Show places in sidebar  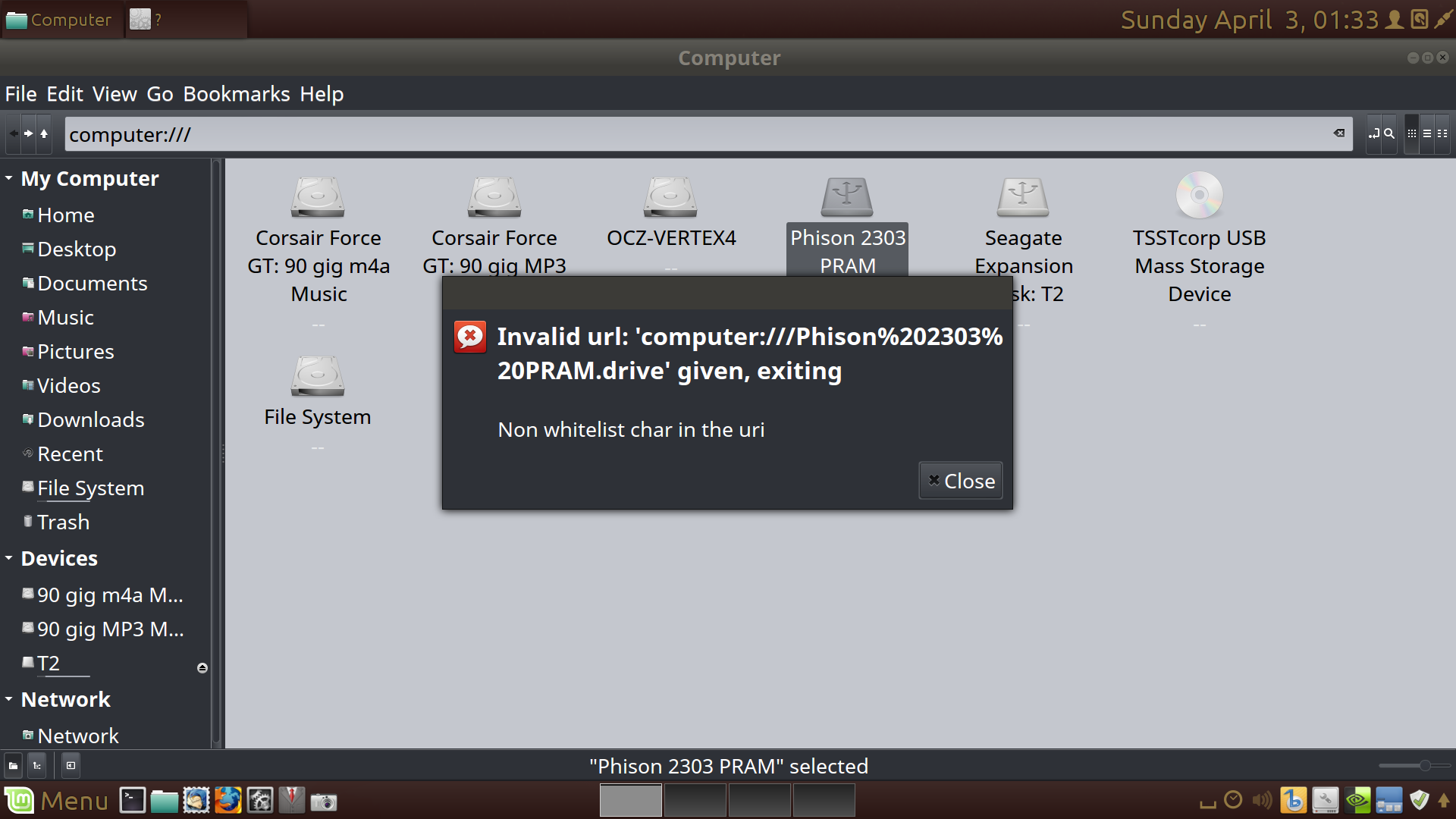(x=13, y=766)
